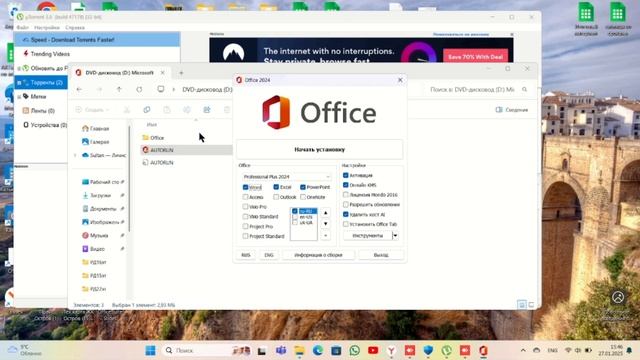Open Музыка folder in Explorer sidebar
The width and height of the screenshot is (640, 360).
coord(95,236)
